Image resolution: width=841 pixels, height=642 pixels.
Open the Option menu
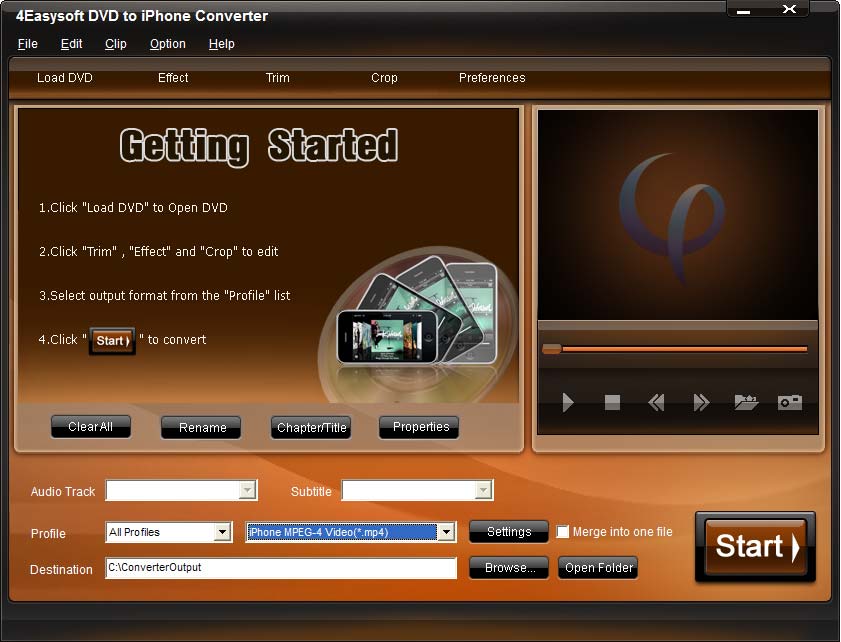pos(168,44)
